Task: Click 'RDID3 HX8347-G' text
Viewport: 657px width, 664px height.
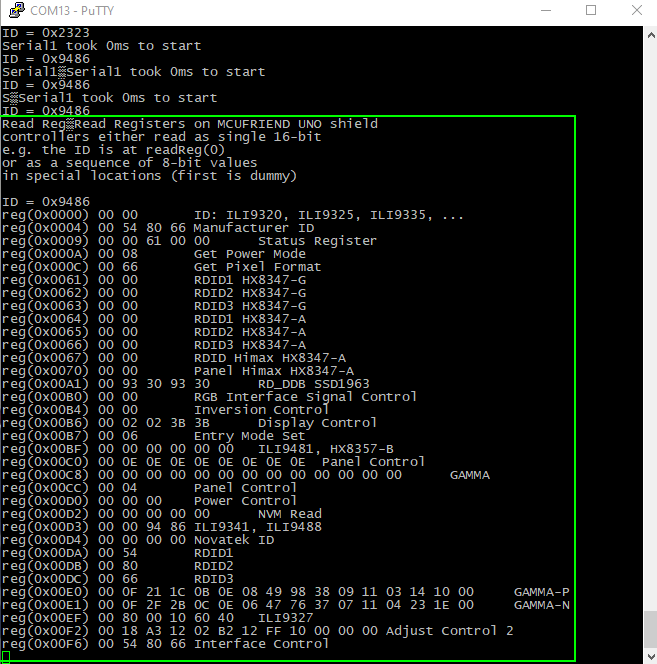Action: (250, 306)
